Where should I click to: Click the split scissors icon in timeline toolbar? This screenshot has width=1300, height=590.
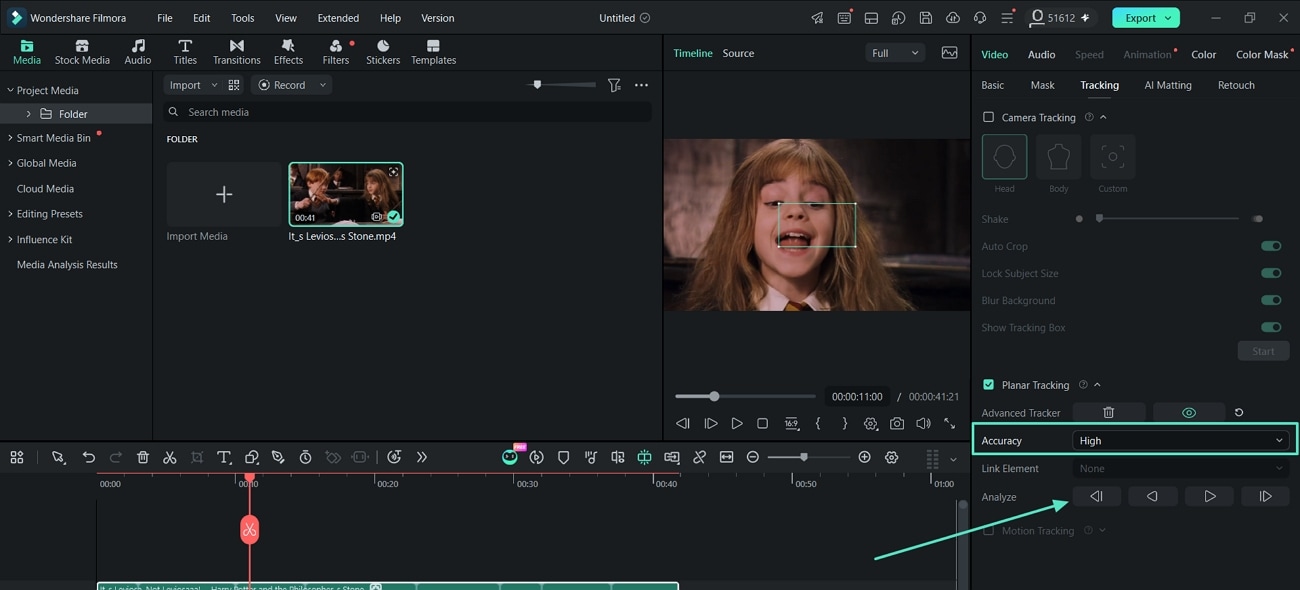tap(170, 457)
